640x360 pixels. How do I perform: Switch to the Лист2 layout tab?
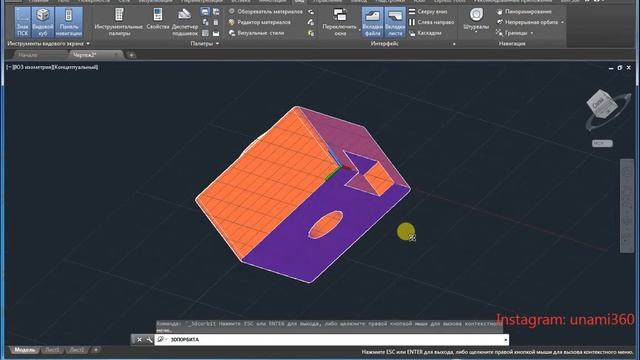click(76, 350)
